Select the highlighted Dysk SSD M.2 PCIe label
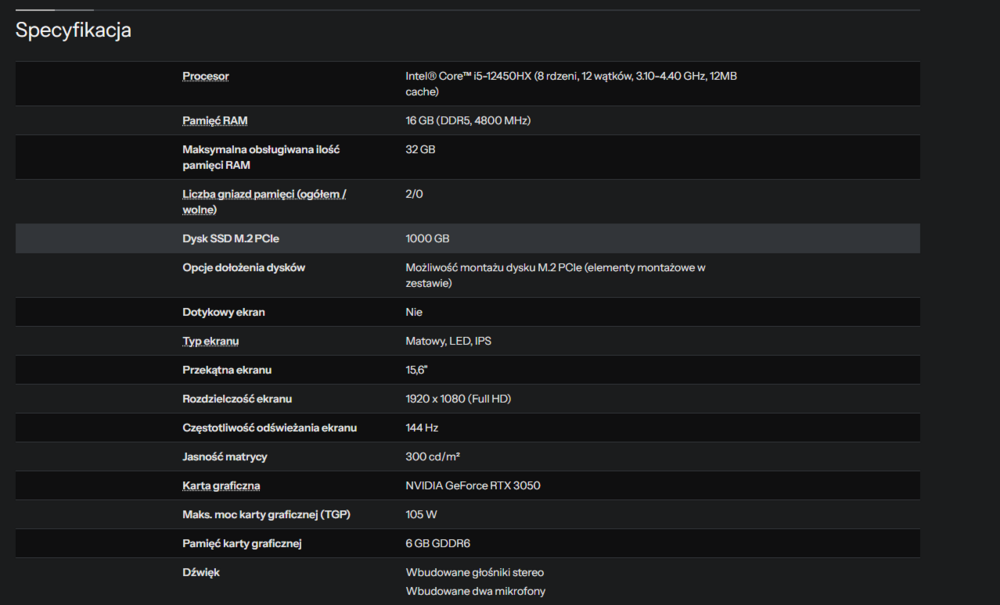Screen dimensions: 1000x605 point(230,239)
